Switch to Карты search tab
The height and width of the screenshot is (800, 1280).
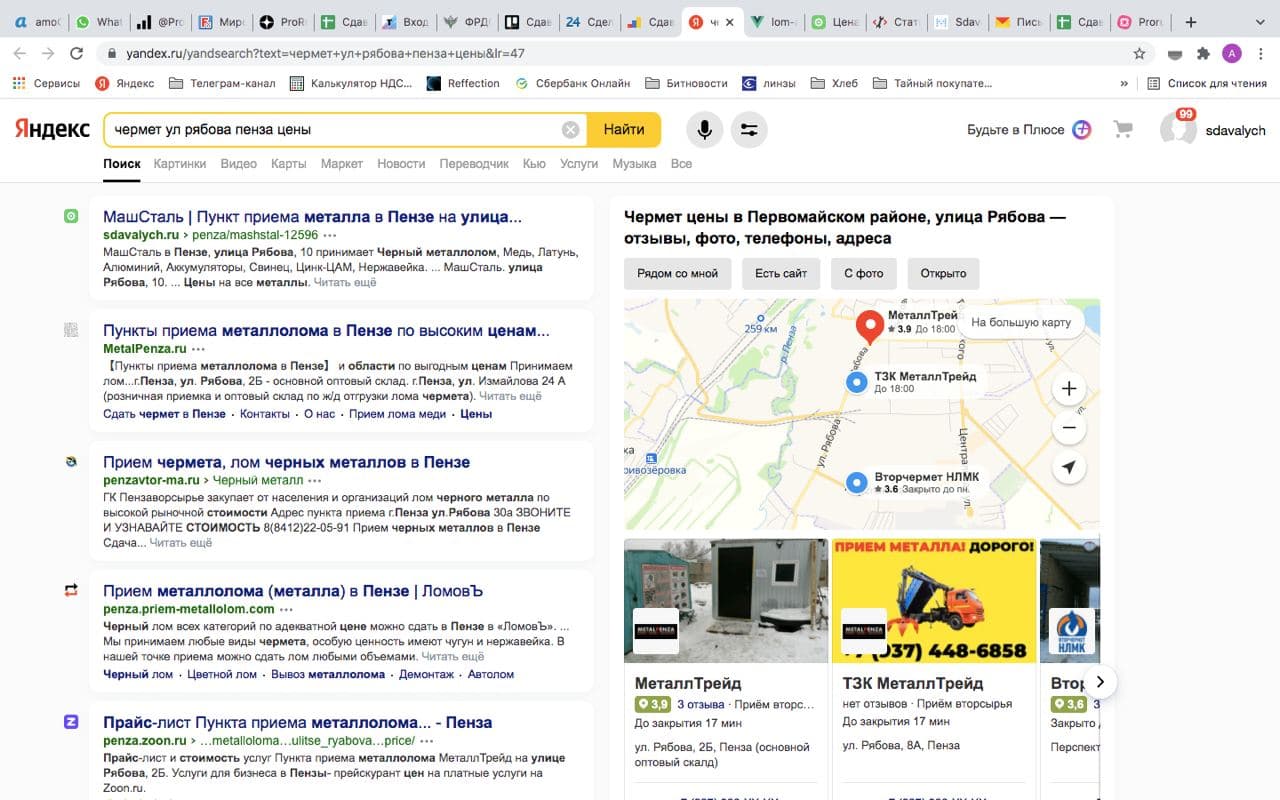pyautogui.click(x=289, y=163)
